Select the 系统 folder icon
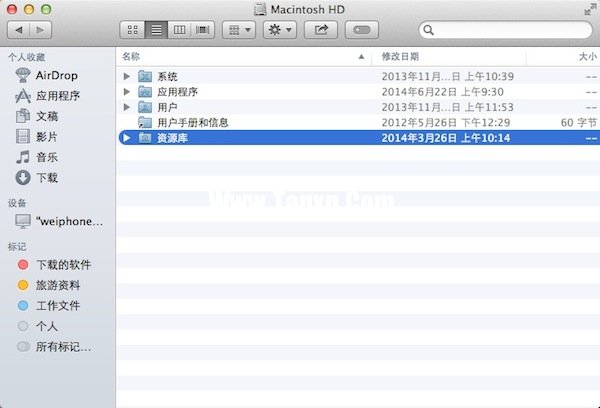This screenshot has height=408, width=600. pyautogui.click(x=145, y=76)
